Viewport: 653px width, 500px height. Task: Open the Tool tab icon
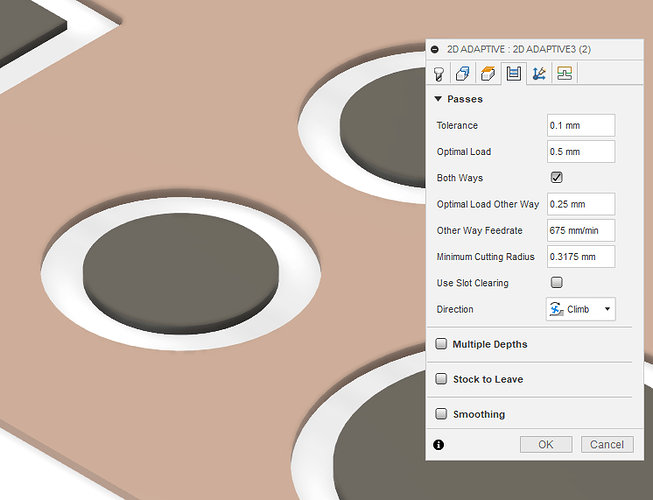click(438, 73)
